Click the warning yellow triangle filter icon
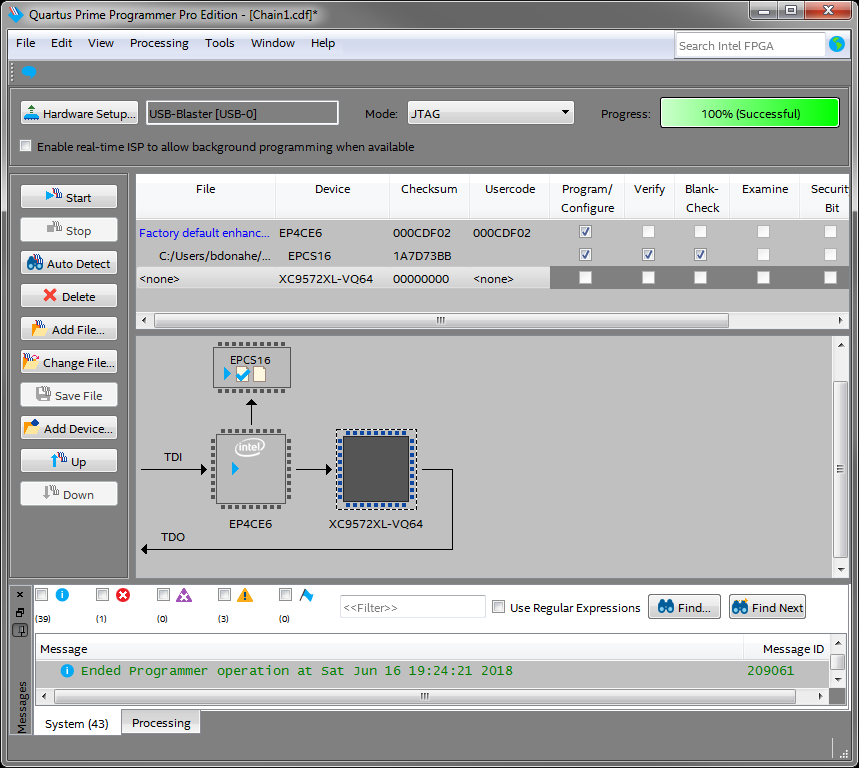 pyautogui.click(x=245, y=595)
